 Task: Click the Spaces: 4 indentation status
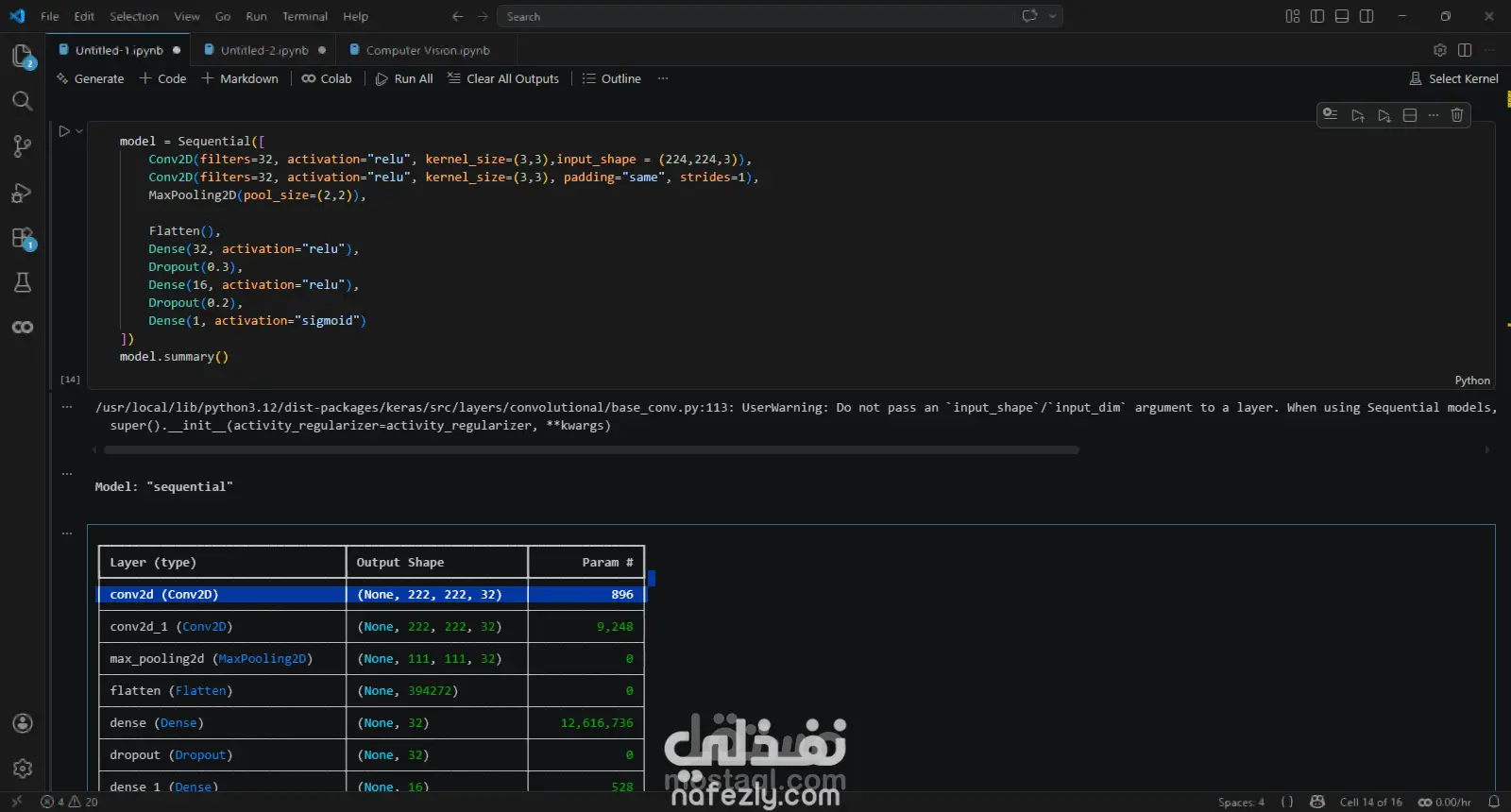pyautogui.click(x=1241, y=802)
